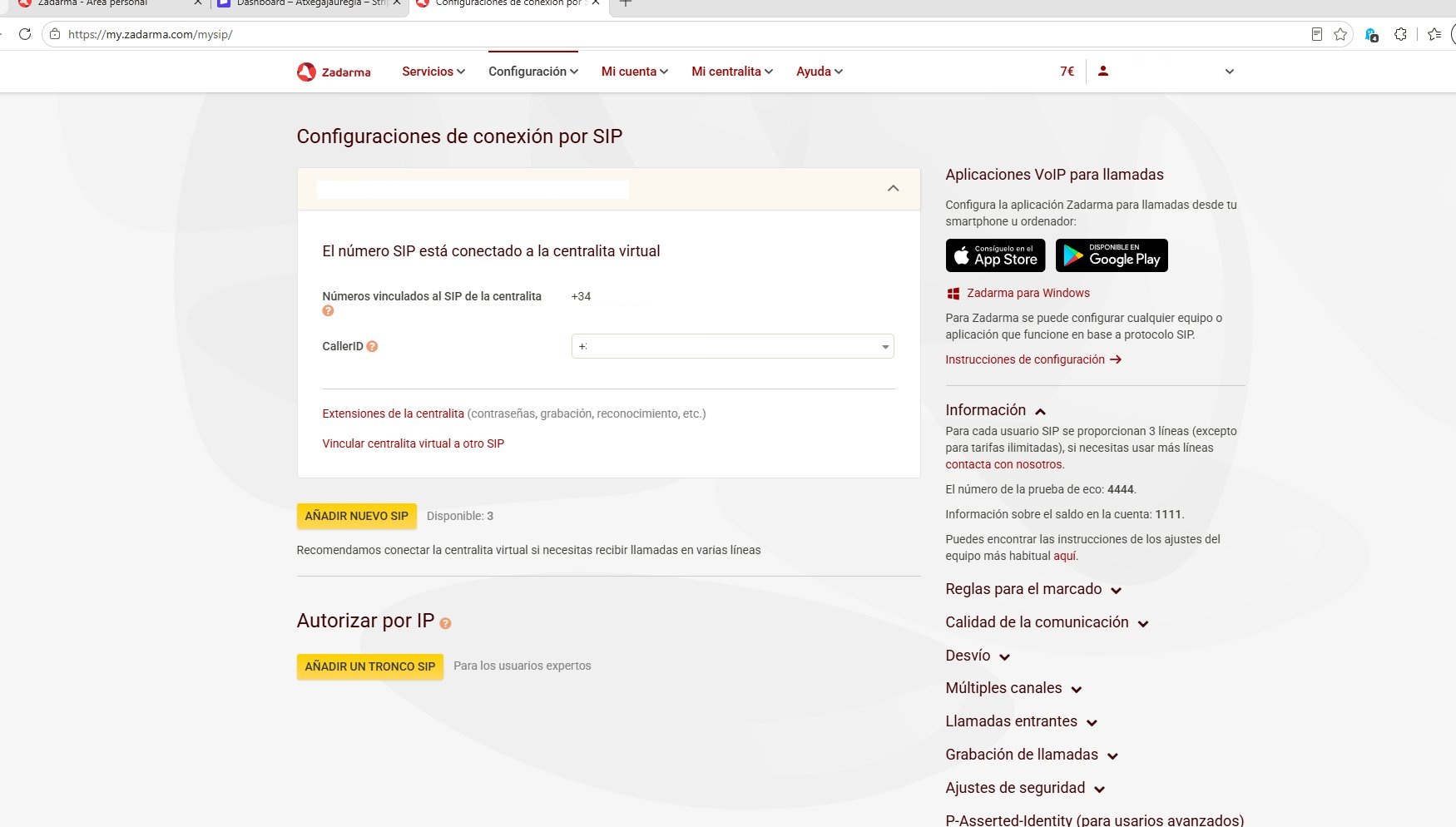1456x827 pixels.
Task: Open the Servicios menu
Action: (x=433, y=72)
